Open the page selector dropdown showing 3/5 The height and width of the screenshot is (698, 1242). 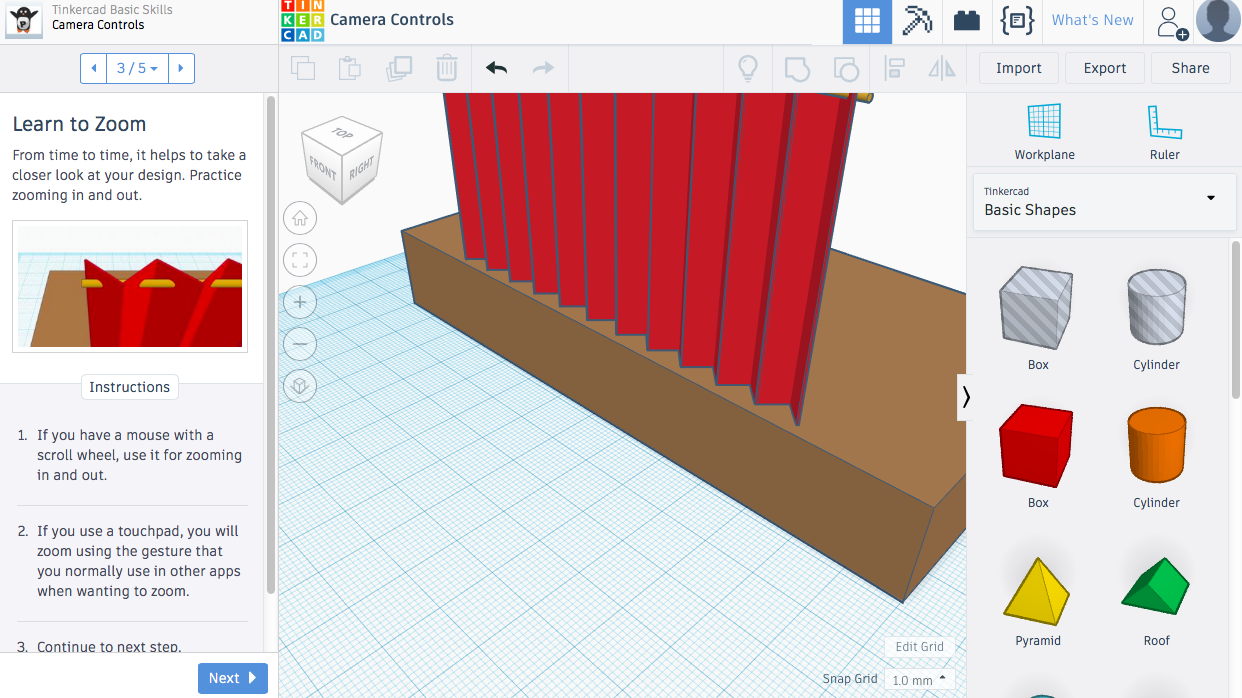[x=138, y=68]
